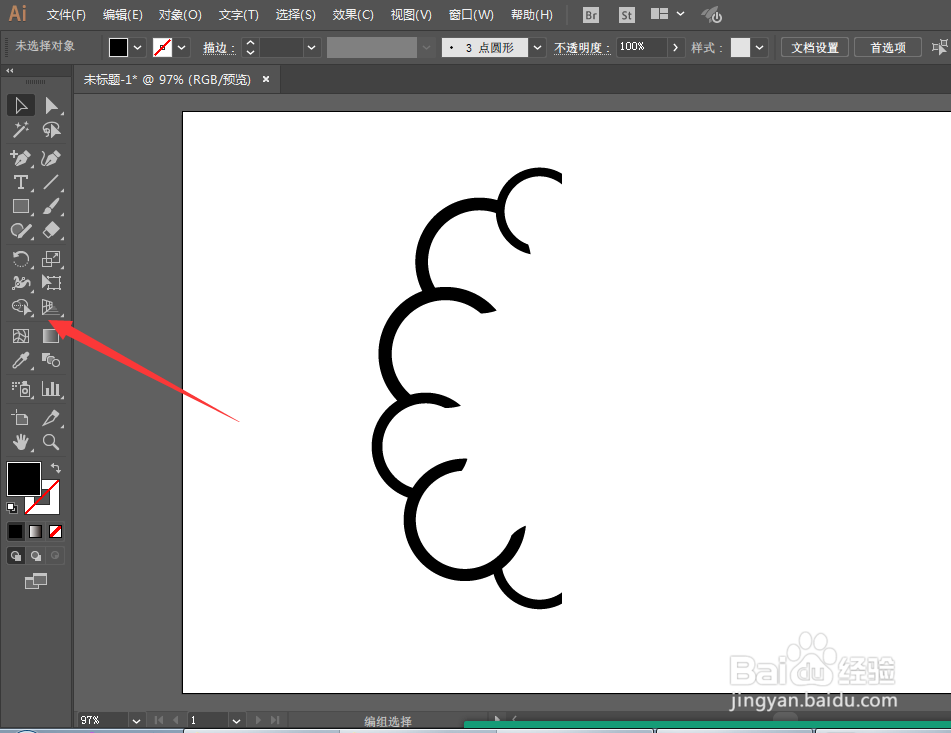The width and height of the screenshot is (951, 733).
Task: Switch fill to gradient mode
Action: (34, 530)
